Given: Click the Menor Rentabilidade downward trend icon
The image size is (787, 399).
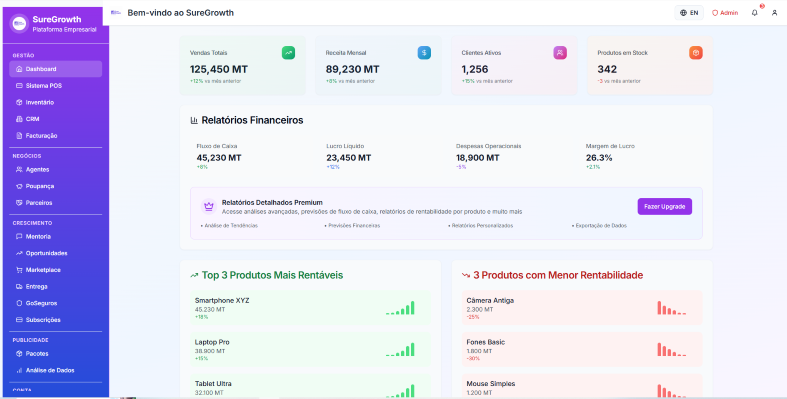Looking at the screenshot, I should [466, 275].
